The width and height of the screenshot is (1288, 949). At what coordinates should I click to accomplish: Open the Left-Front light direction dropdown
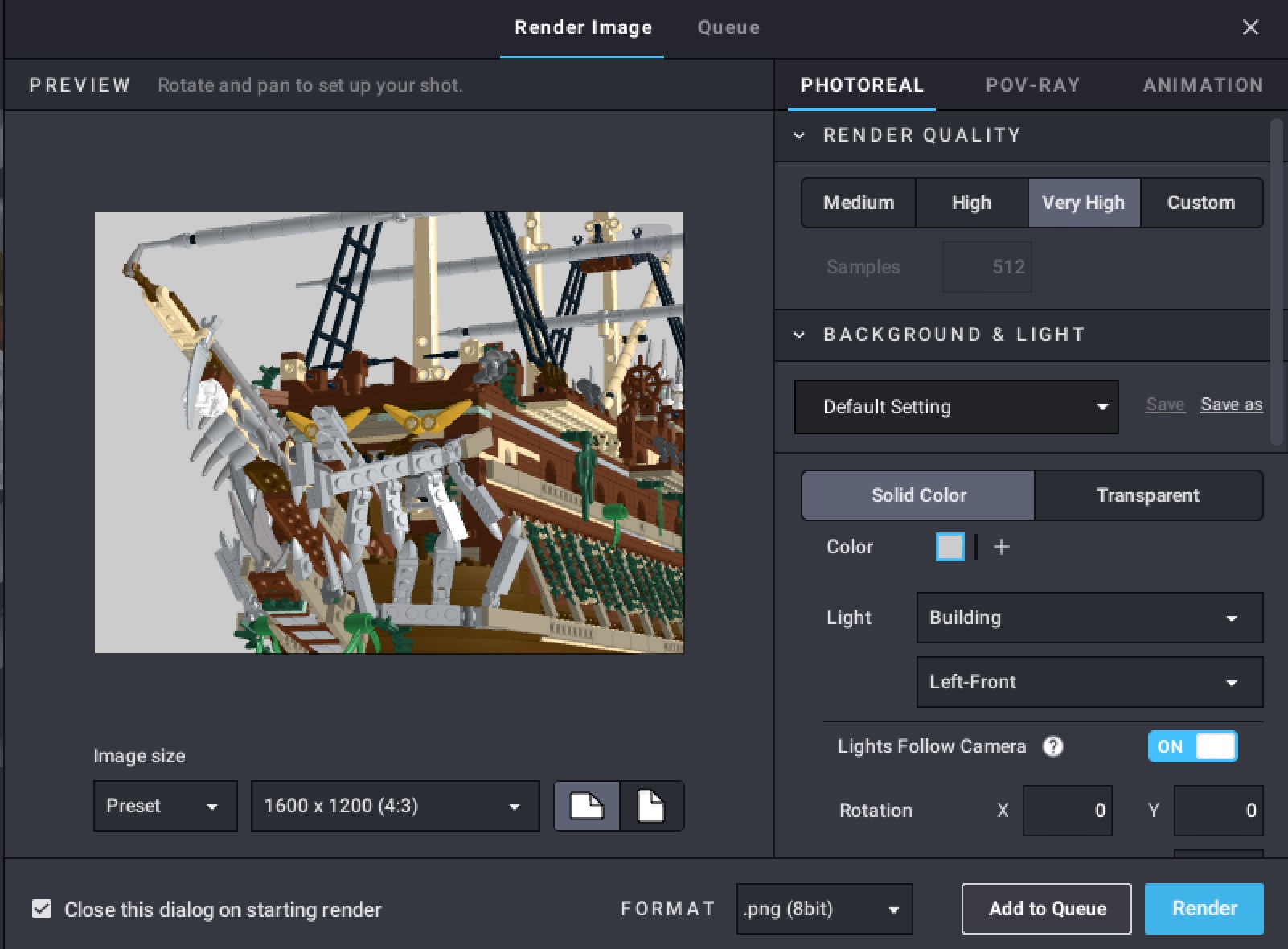[1089, 682]
